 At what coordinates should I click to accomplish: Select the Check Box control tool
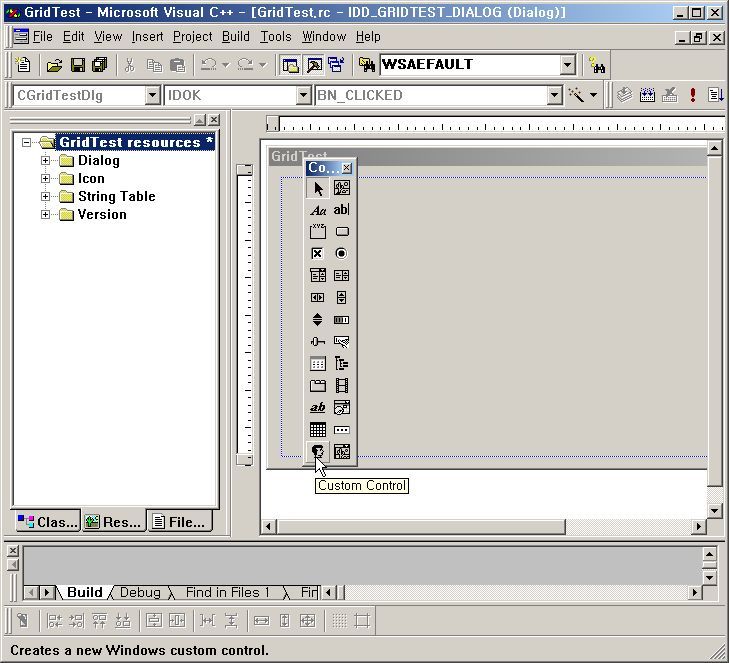[x=317, y=254]
